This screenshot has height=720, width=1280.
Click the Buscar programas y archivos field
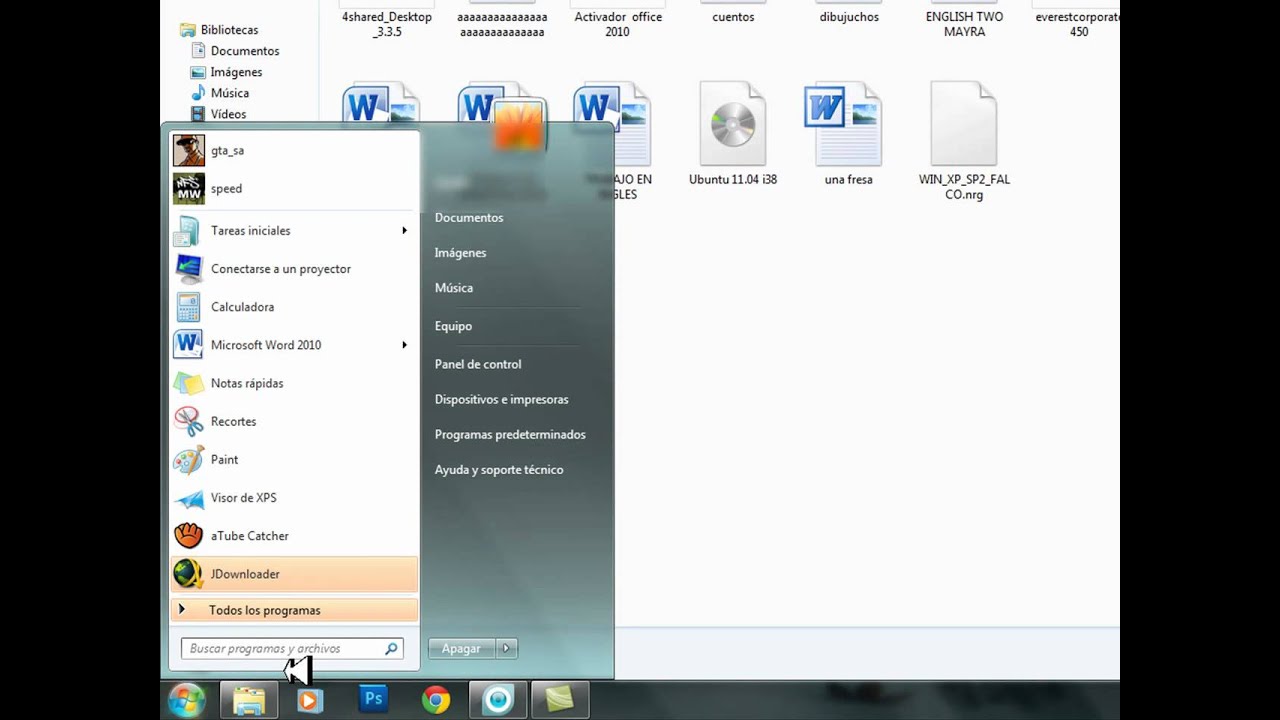[292, 649]
